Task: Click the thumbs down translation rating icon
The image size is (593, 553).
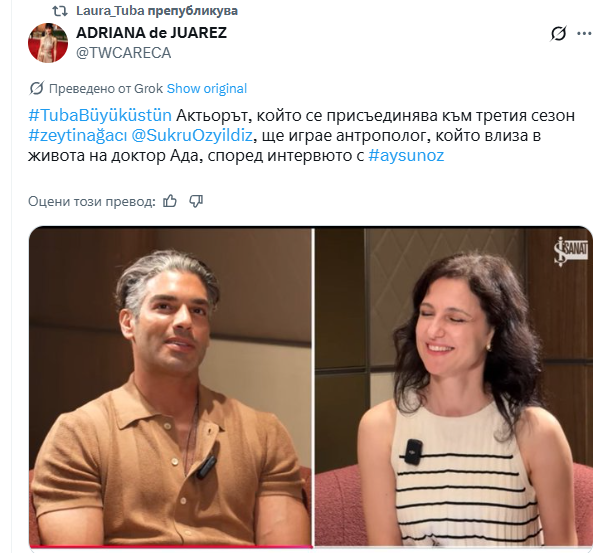Action: [196, 201]
